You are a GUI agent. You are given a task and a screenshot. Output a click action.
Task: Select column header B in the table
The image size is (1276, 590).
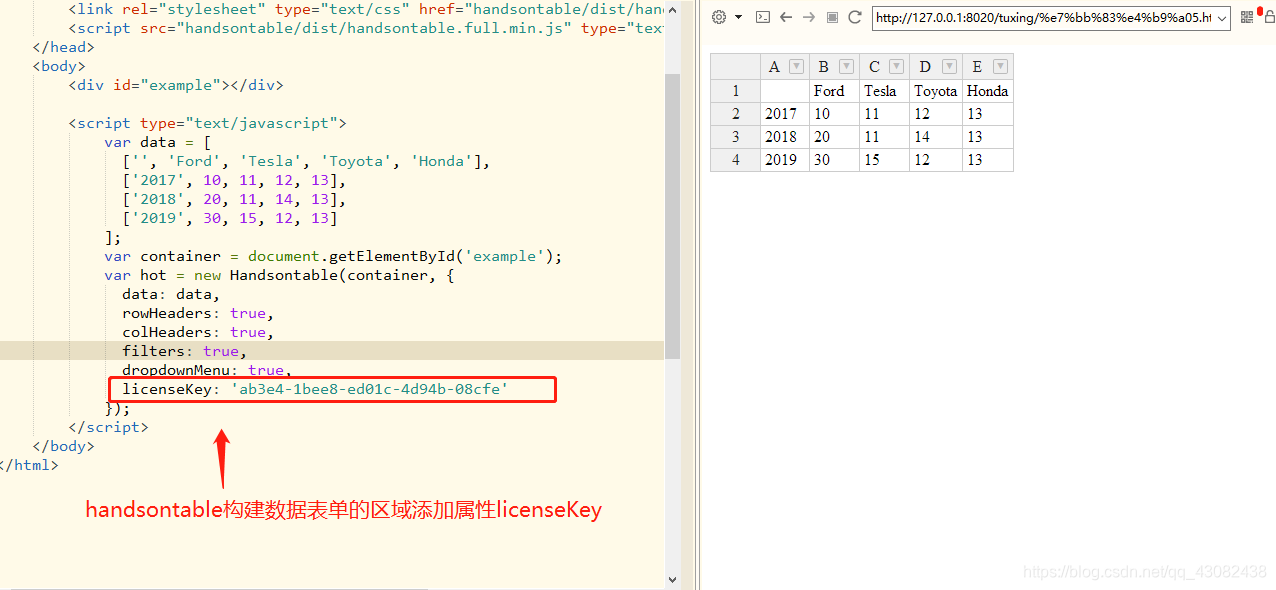(x=823, y=67)
